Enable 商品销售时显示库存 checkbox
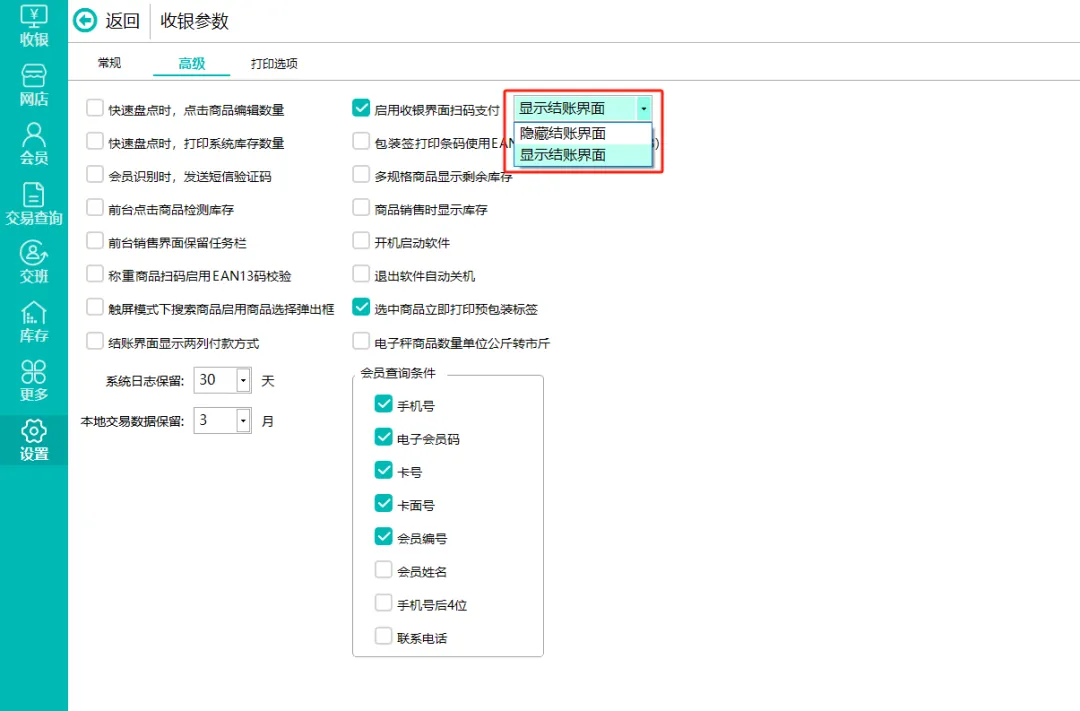Viewport: 1080px width, 711px height. point(361,207)
